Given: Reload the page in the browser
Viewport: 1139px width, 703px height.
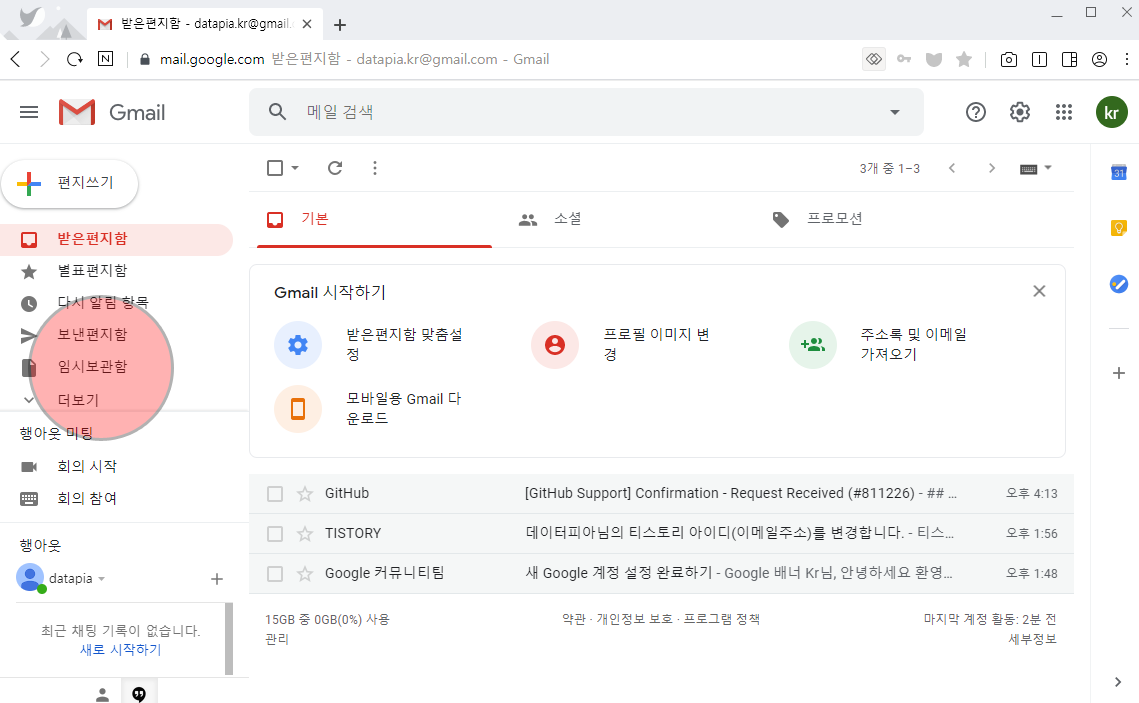Looking at the screenshot, I should click(74, 59).
